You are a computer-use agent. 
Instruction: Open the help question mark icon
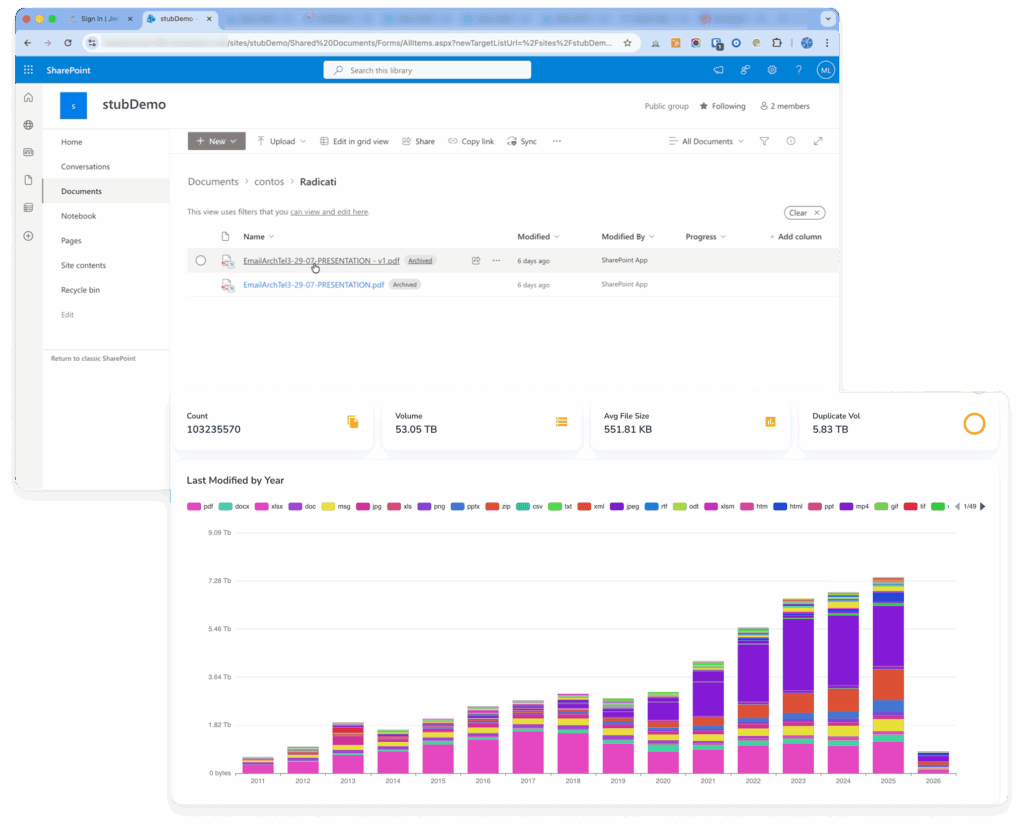799,70
